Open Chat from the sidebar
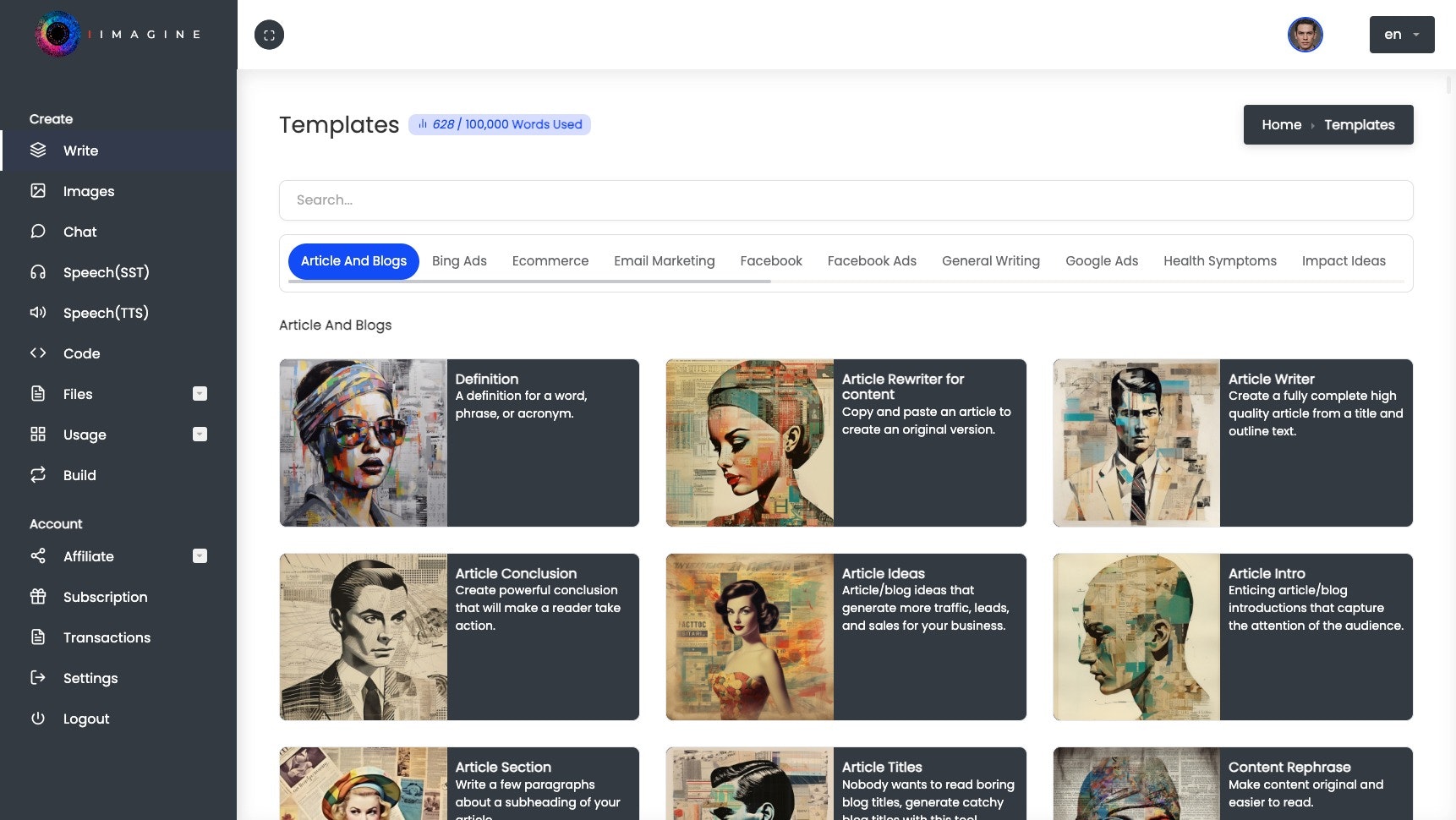The width and height of the screenshot is (1456, 820). tap(118, 232)
